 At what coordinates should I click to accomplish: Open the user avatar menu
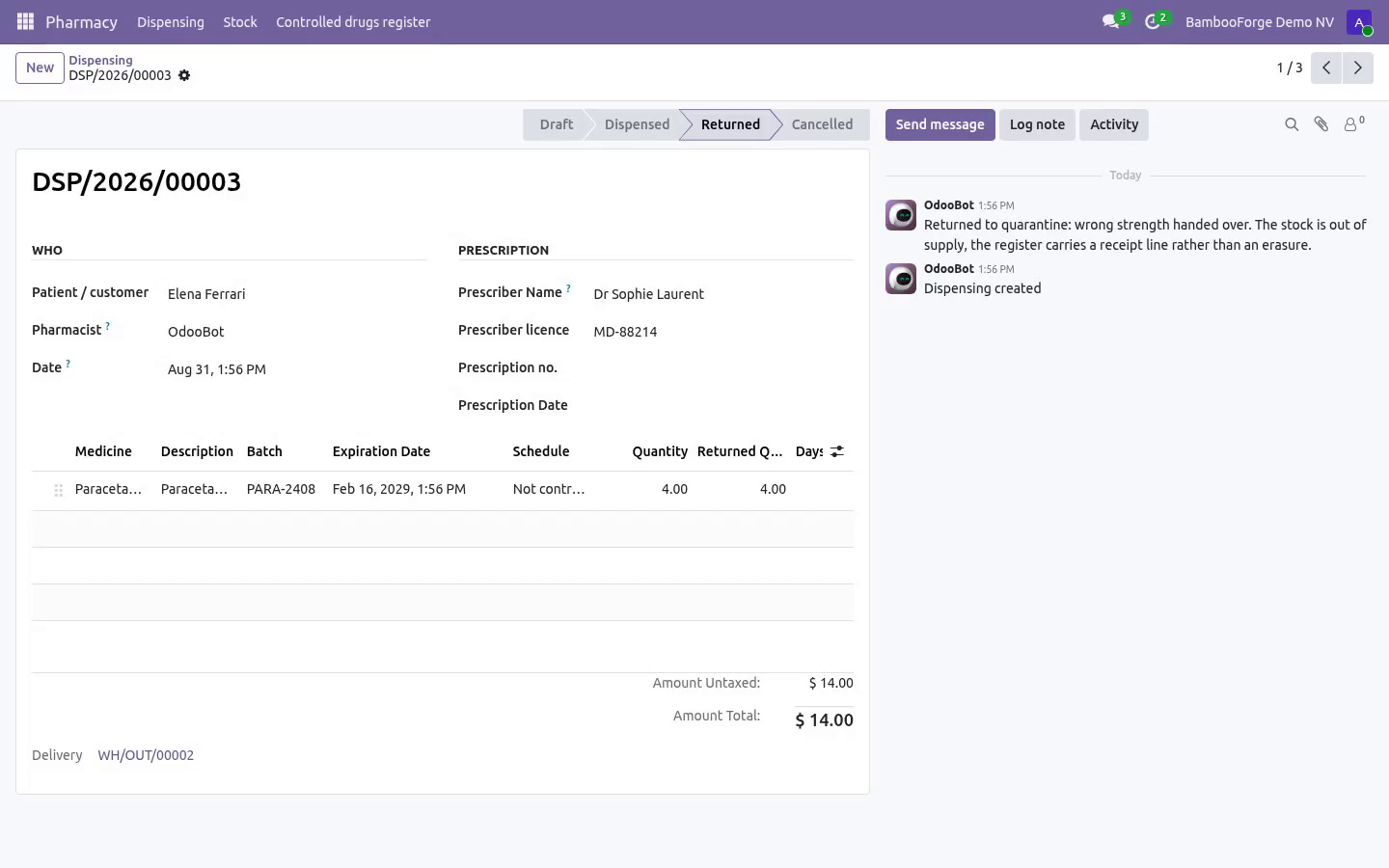click(x=1359, y=22)
